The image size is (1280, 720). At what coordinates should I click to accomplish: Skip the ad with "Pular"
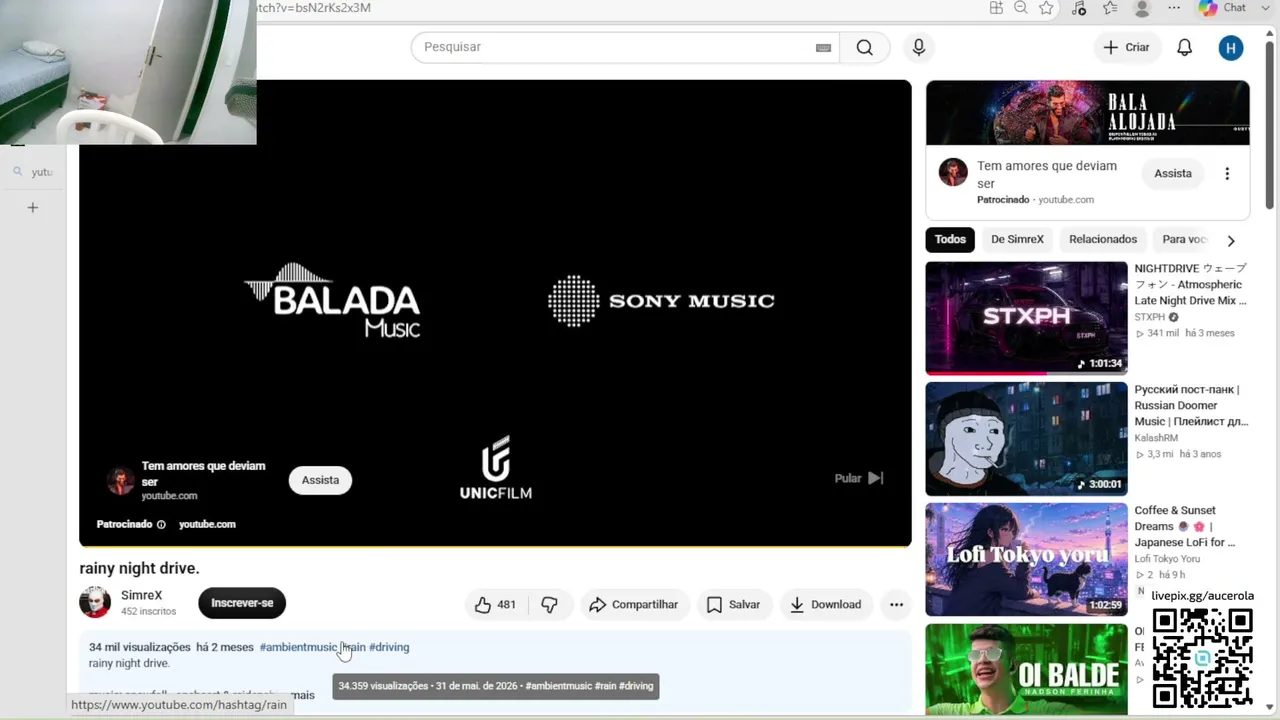[x=859, y=478]
